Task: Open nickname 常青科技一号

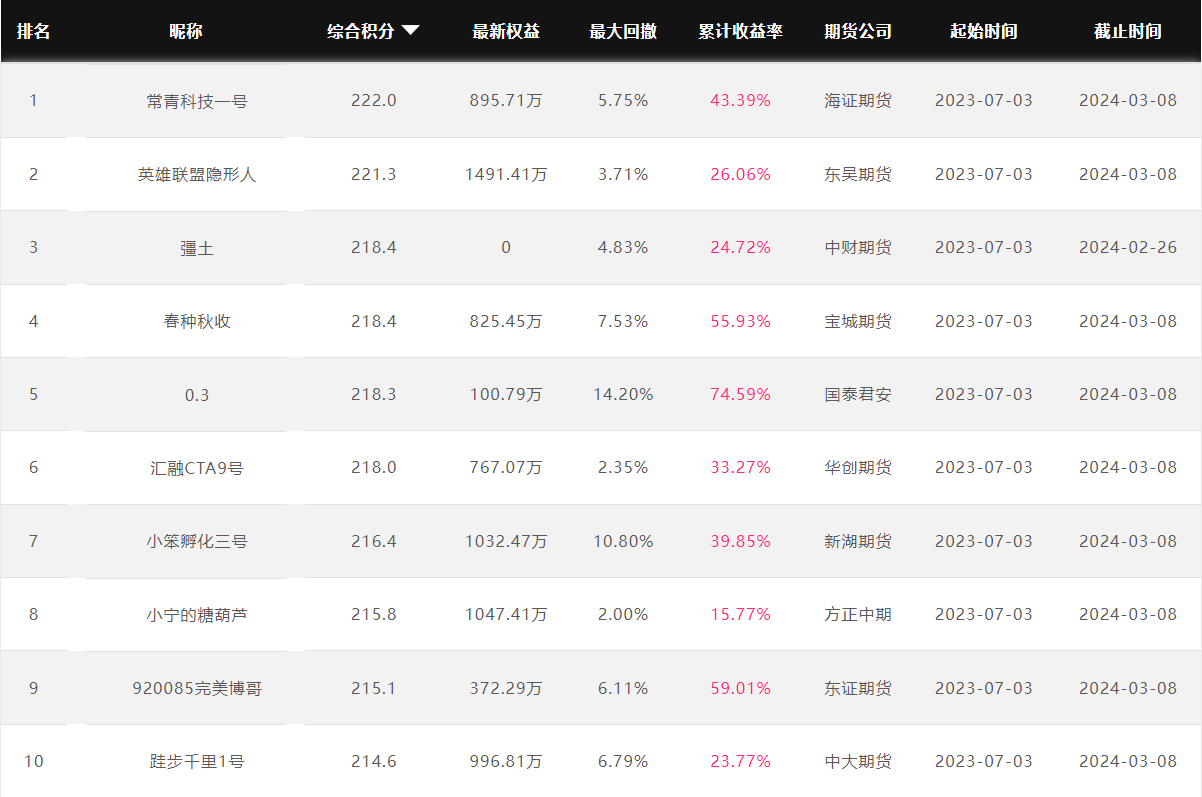Action: click(x=197, y=101)
